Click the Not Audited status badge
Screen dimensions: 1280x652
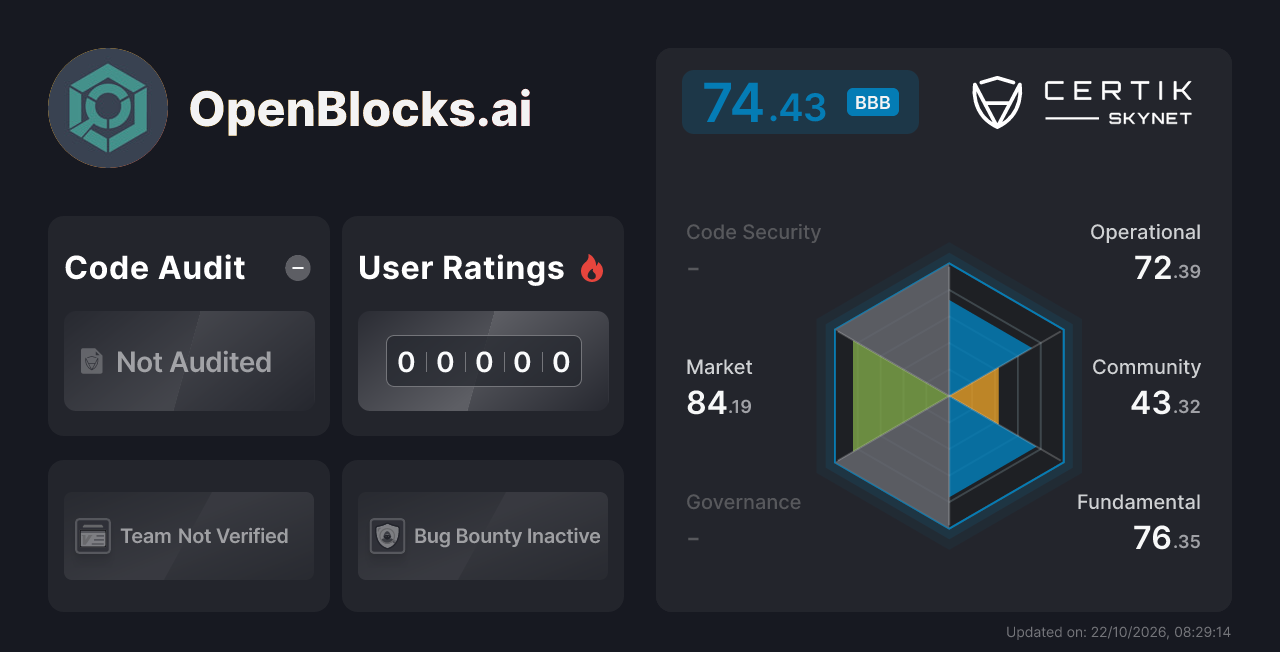pyautogui.click(x=189, y=361)
